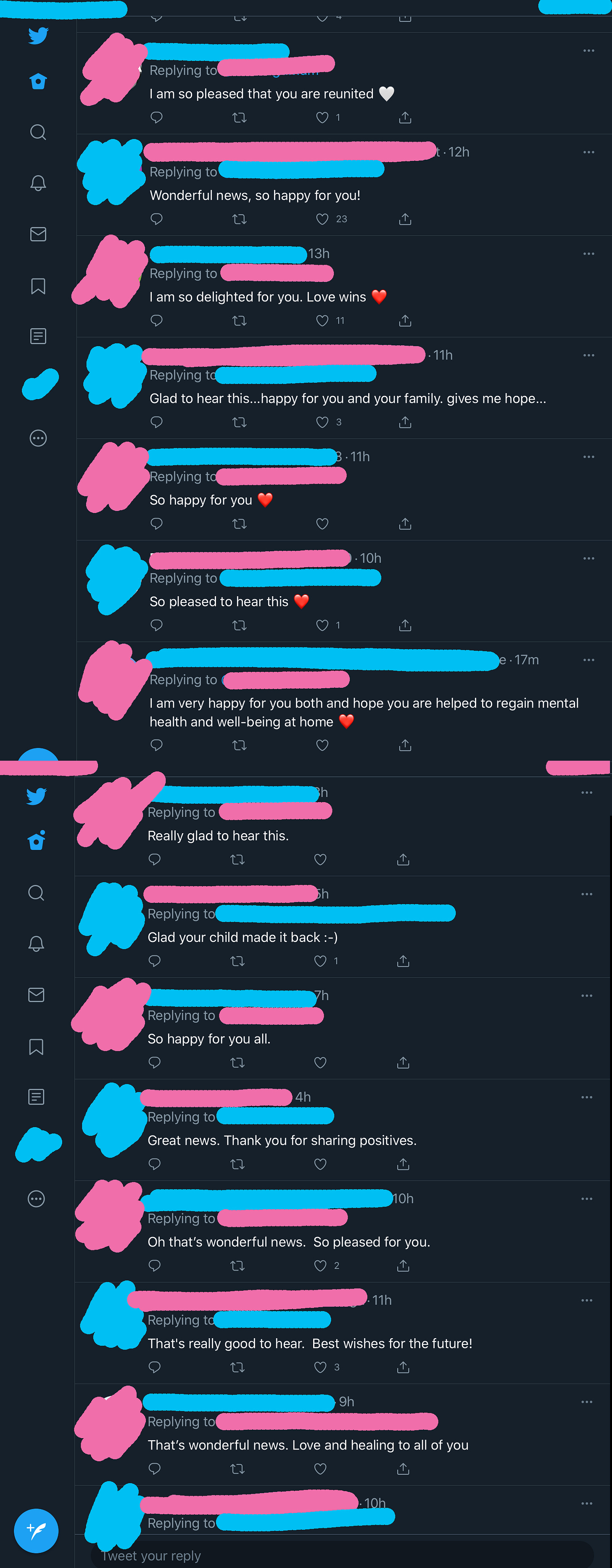Share the "So happy for you all." reply
The image size is (612, 1568).
(x=403, y=1062)
